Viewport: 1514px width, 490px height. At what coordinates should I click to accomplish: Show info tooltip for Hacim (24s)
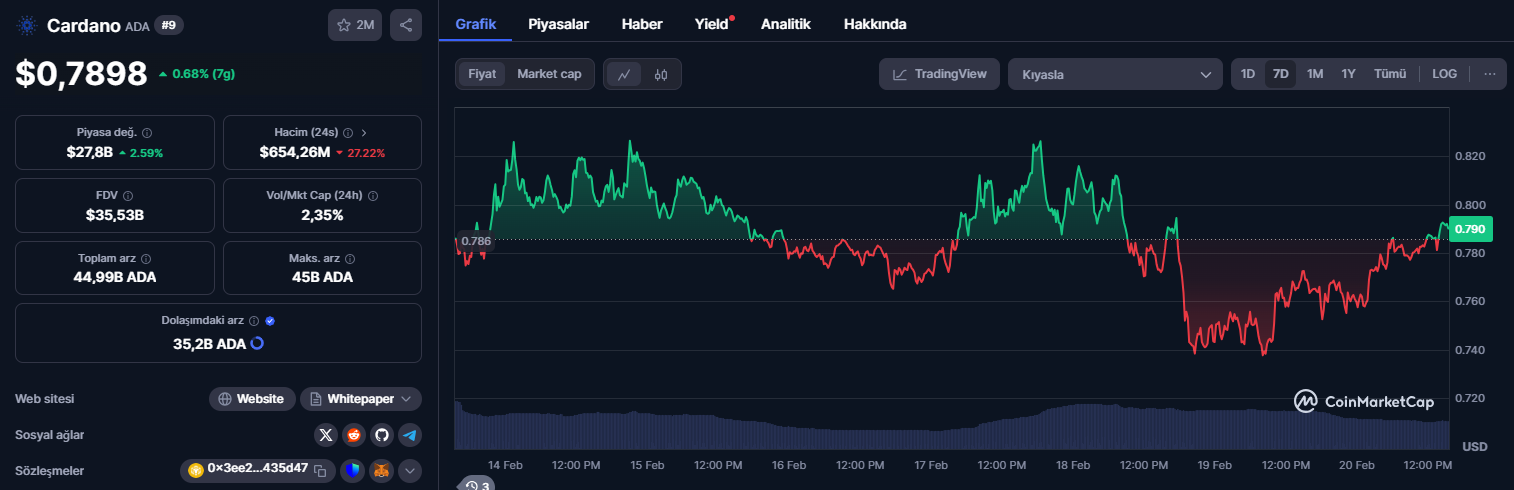(x=348, y=133)
